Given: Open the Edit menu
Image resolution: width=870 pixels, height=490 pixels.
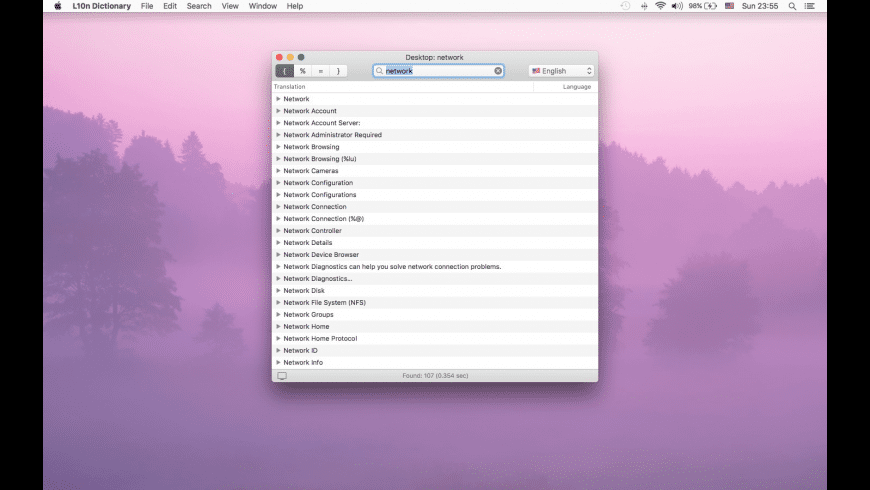Looking at the screenshot, I should [x=170, y=6].
